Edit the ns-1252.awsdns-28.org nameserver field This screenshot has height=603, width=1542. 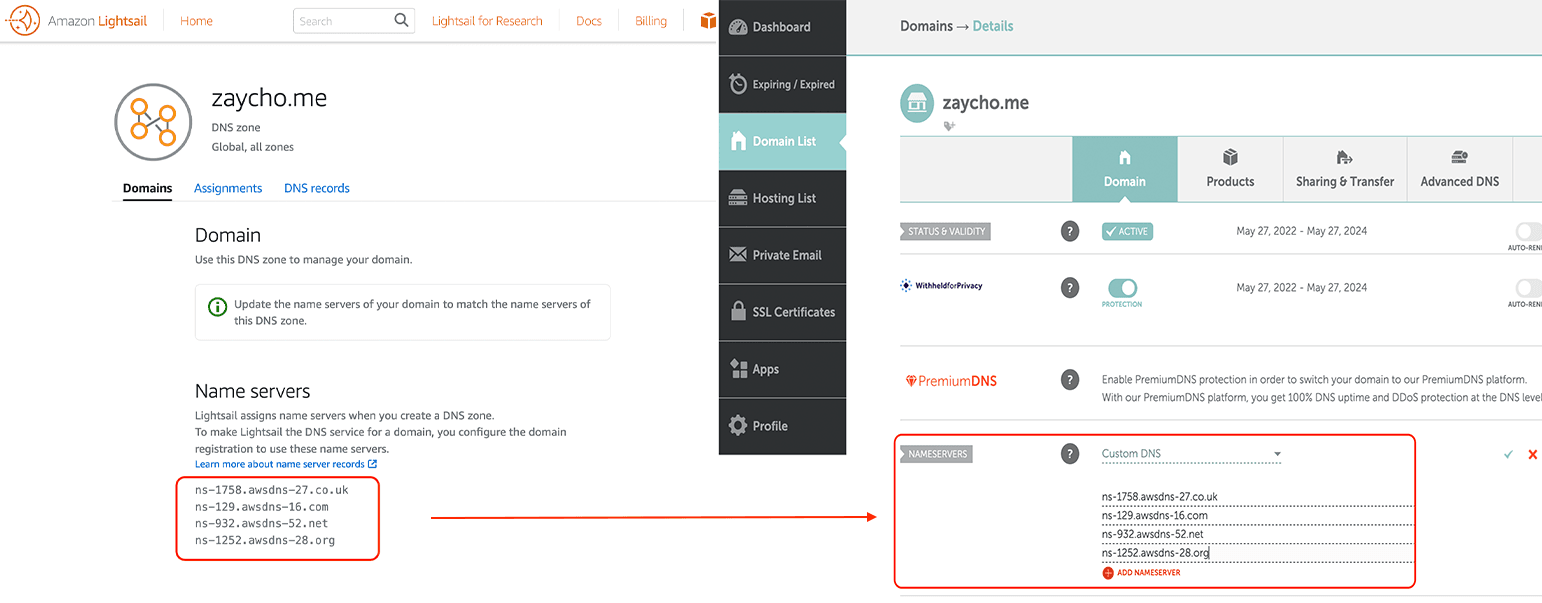click(x=1257, y=552)
